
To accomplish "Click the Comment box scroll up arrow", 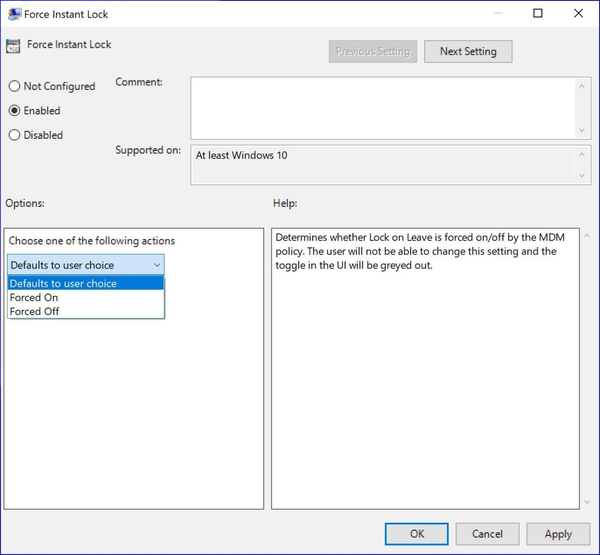I will point(582,87).
